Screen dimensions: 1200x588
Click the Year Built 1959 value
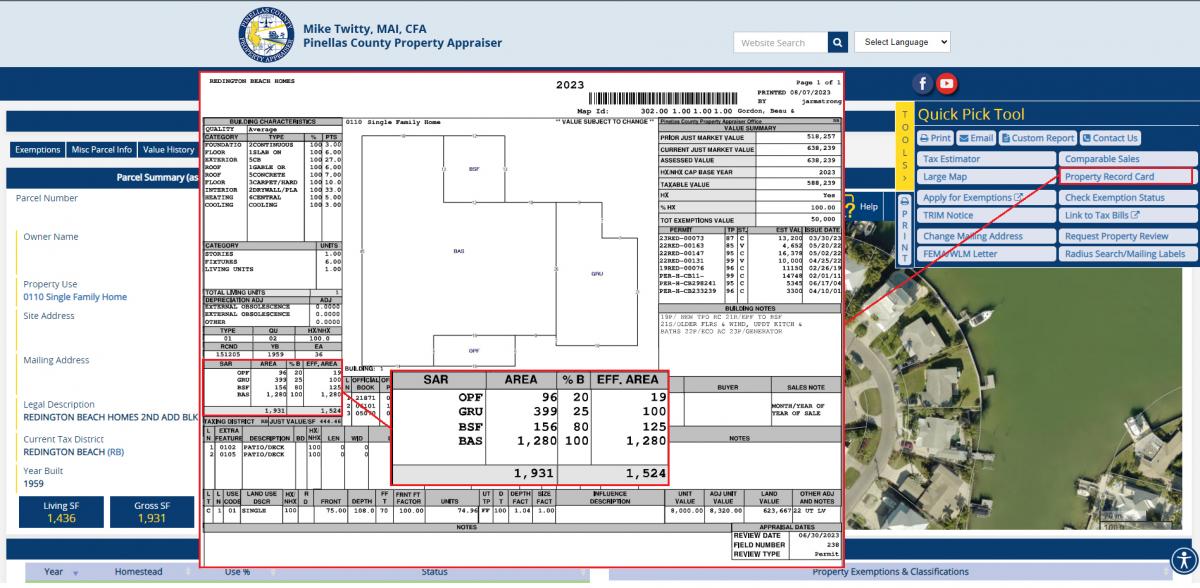pyautogui.click(x=34, y=484)
